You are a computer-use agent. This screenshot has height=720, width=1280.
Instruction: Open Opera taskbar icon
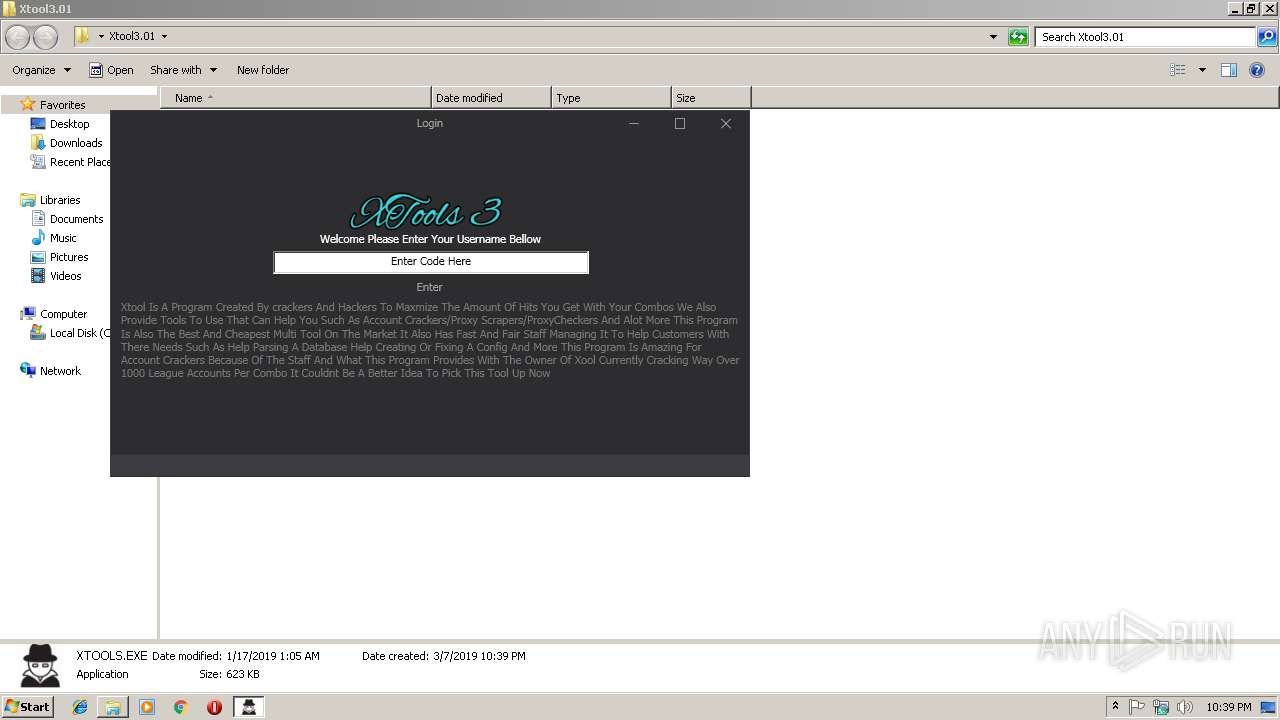(214, 707)
